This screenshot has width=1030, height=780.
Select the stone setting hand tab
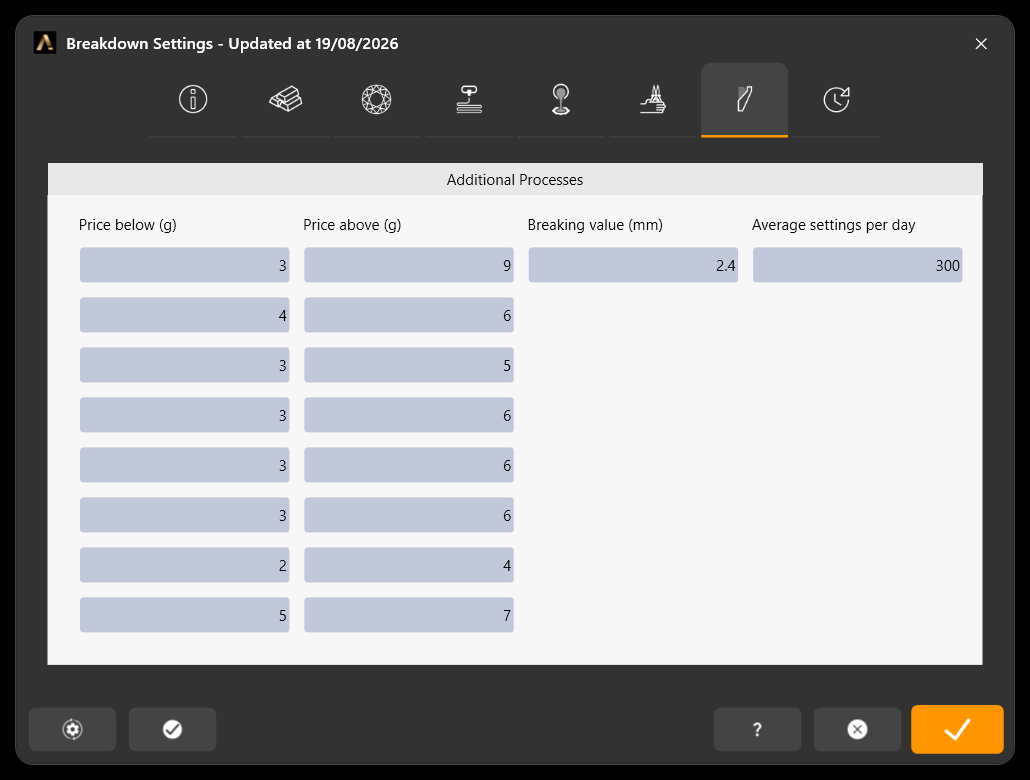pyautogui.click(x=653, y=100)
